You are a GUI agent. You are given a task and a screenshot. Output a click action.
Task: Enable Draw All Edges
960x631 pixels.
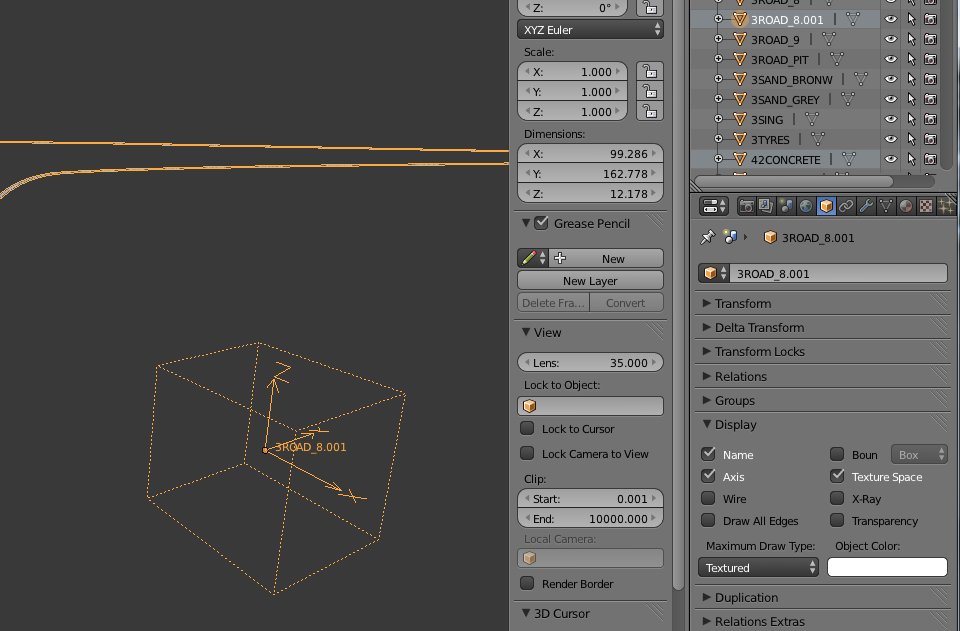click(x=708, y=520)
